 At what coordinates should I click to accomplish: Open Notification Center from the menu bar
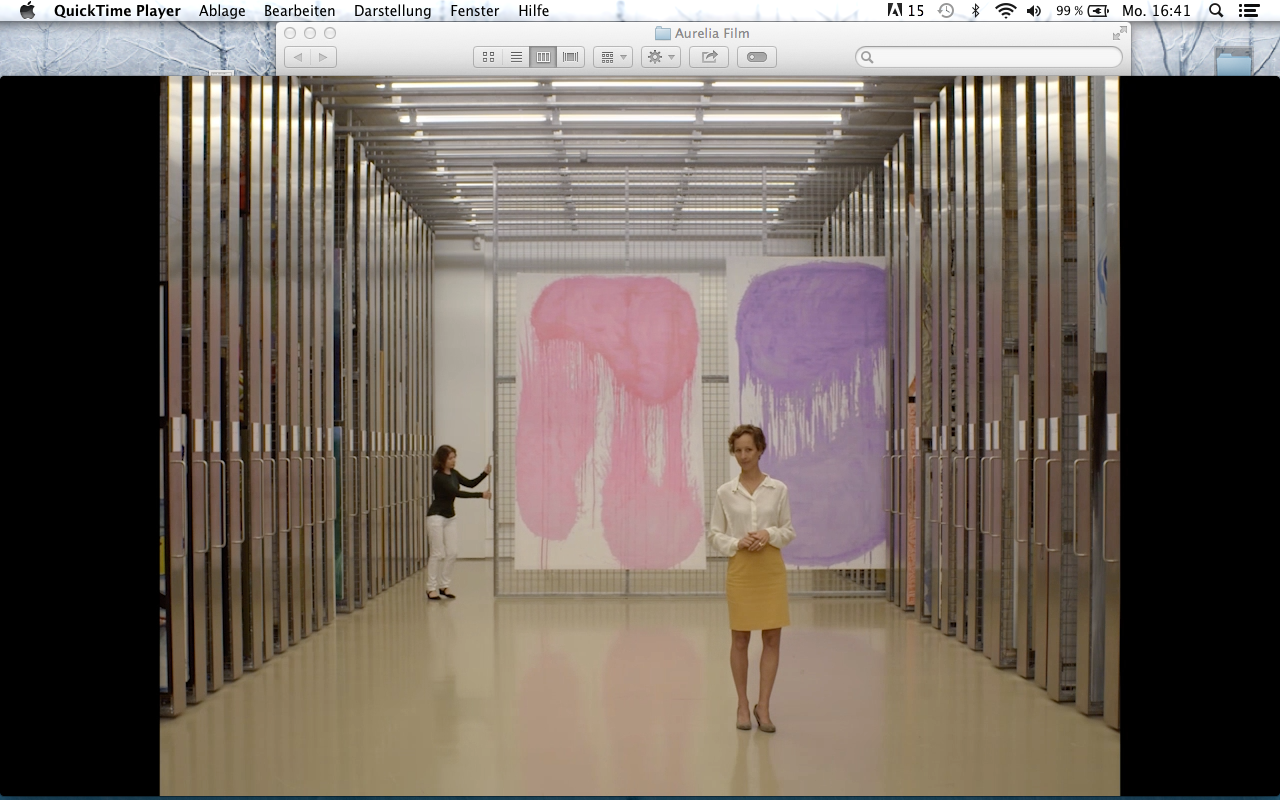(x=1248, y=11)
